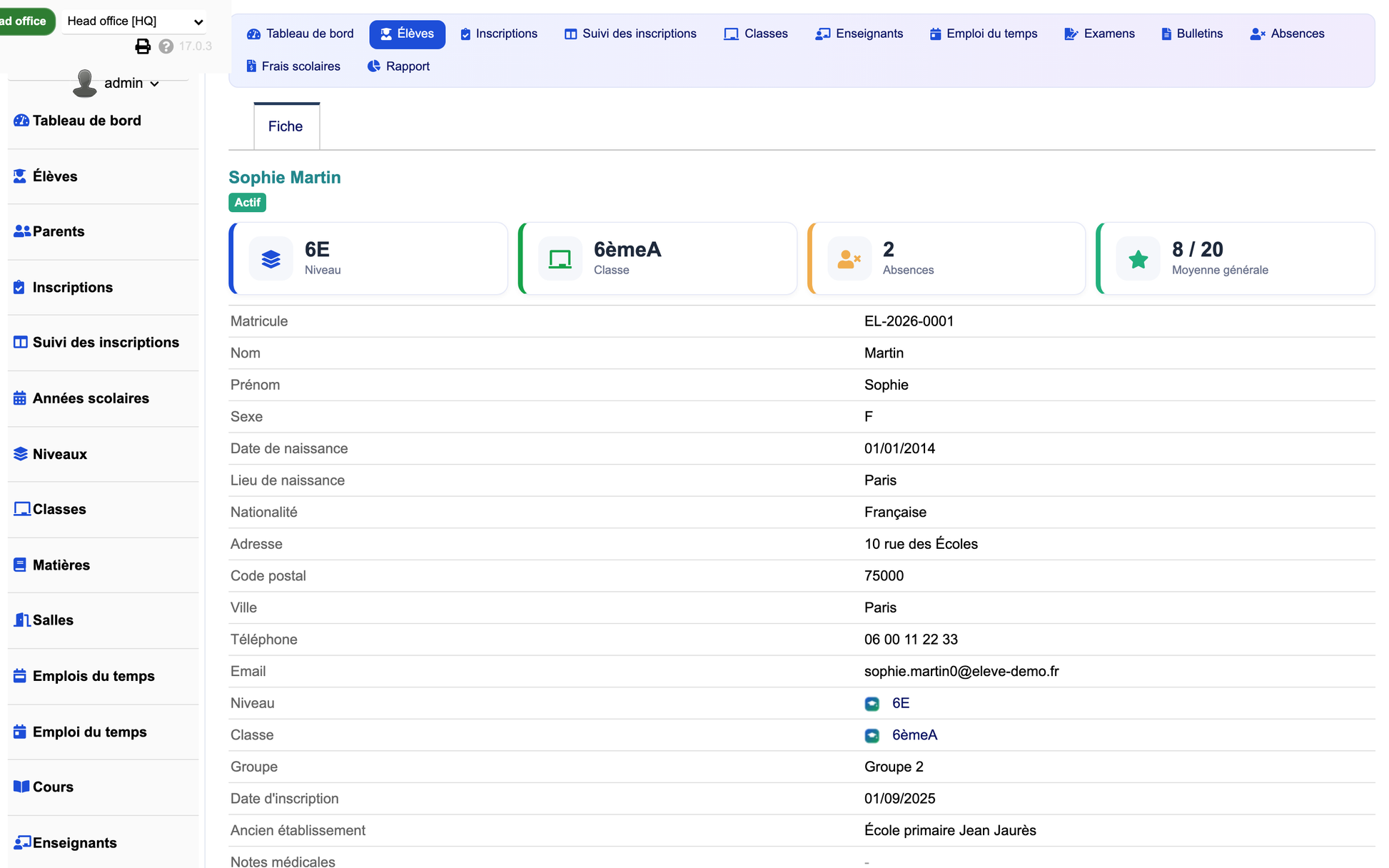Screen dimensions: 1389x868
Task: Click sidebar Tableau de bord gauge icon
Action: click(21, 121)
